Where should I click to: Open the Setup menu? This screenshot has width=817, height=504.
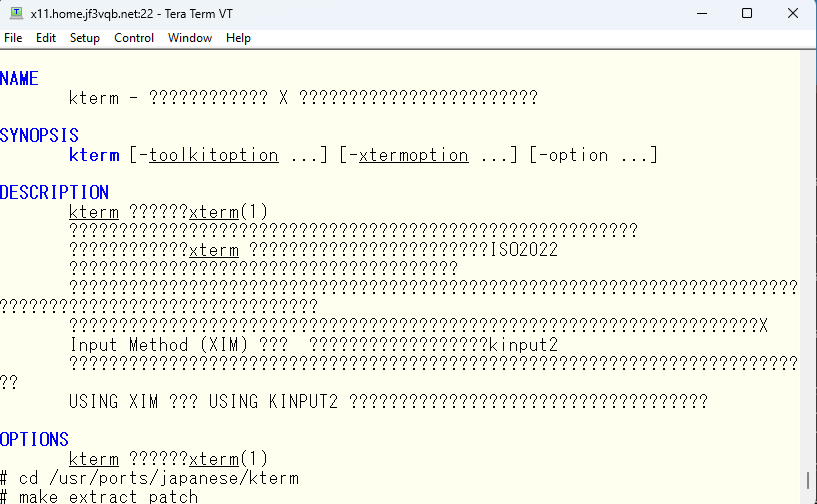pyautogui.click(x=84, y=38)
